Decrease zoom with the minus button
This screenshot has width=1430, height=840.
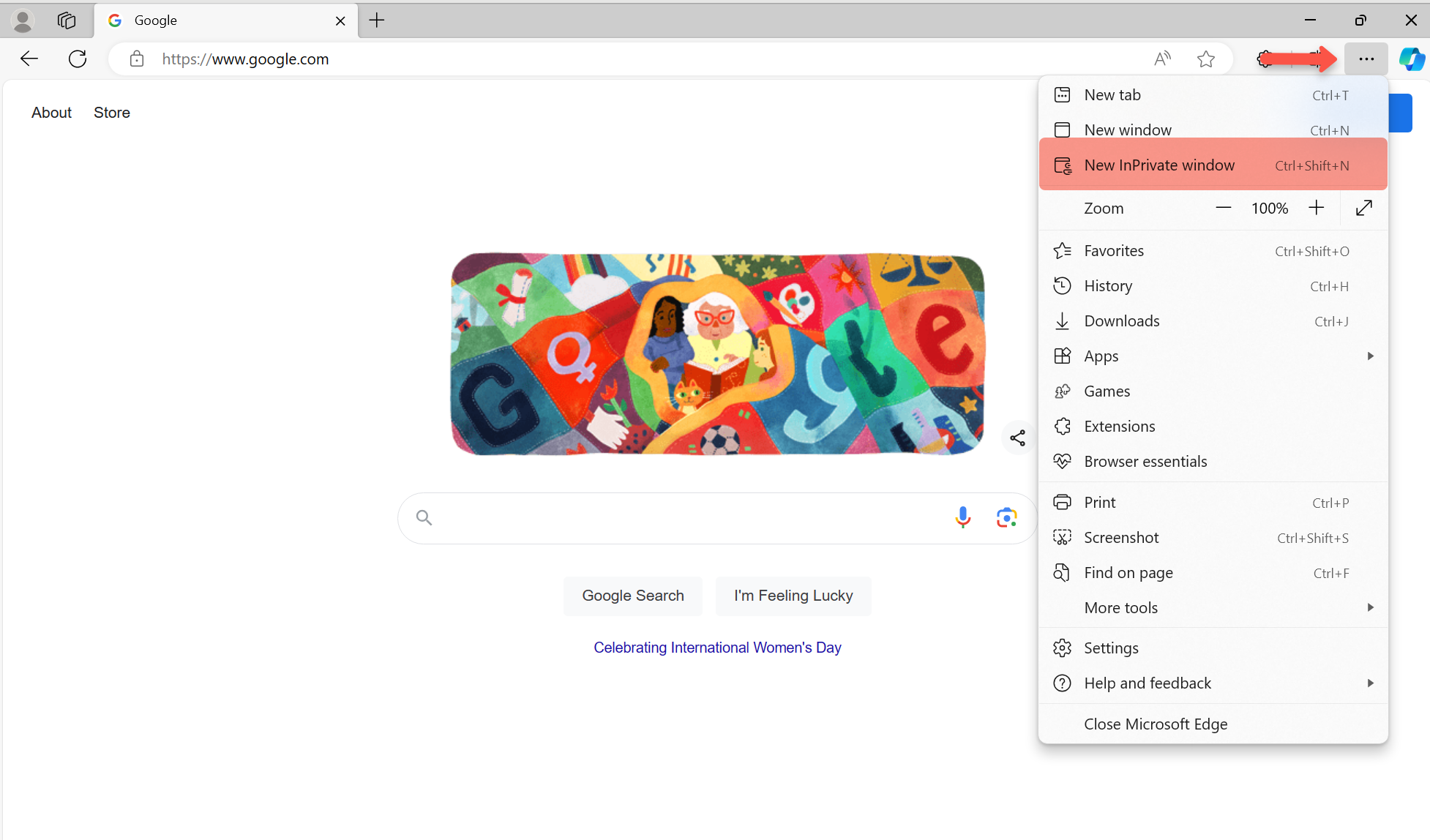(1223, 209)
